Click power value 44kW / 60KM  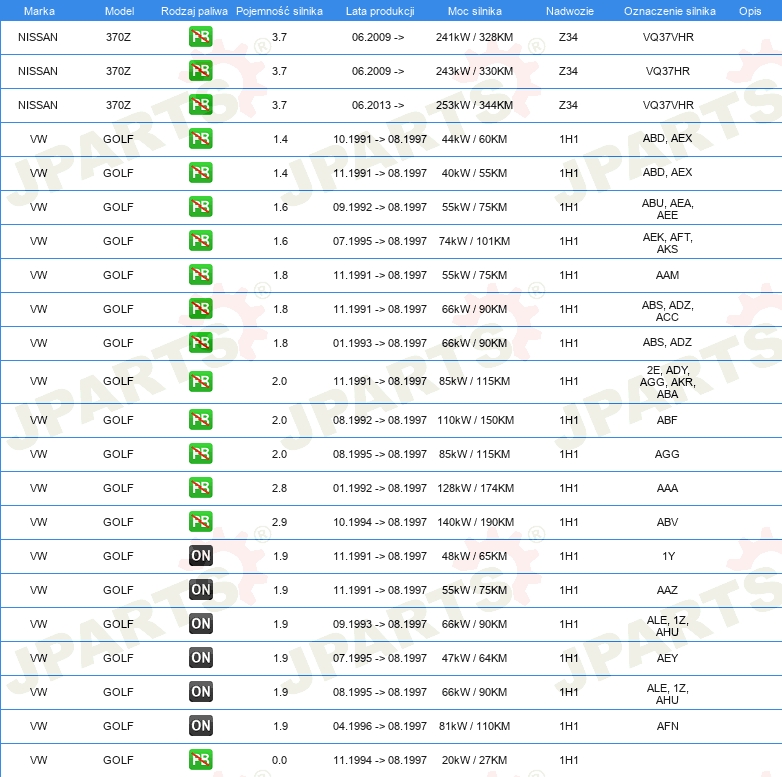coord(474,139)
